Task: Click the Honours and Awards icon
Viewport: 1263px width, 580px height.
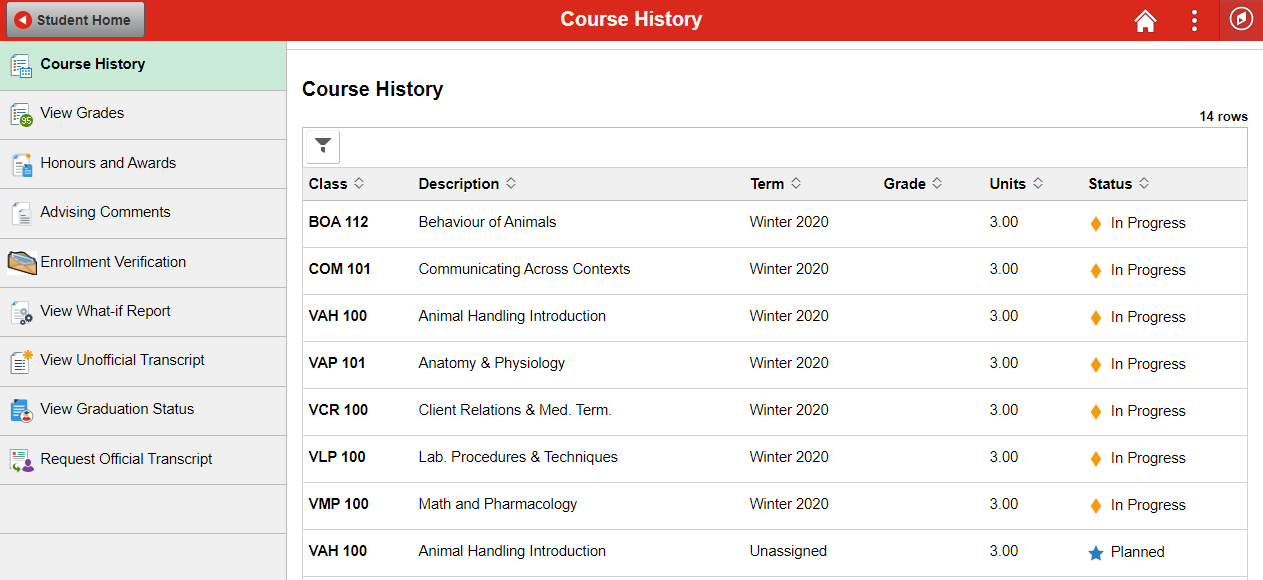Action: [21, 164]
